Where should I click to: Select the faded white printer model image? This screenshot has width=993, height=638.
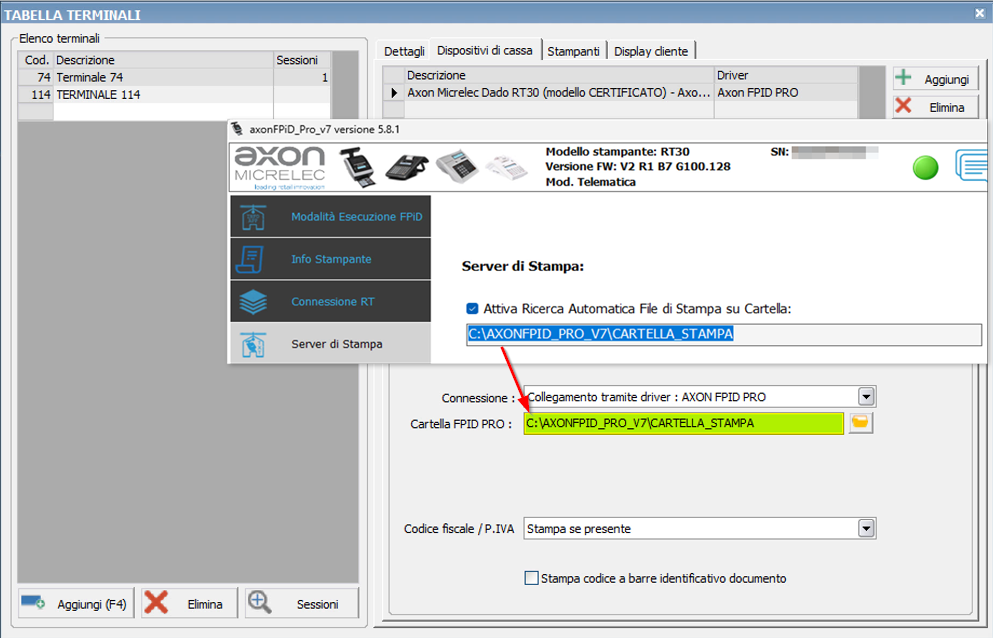pos(507,168)
